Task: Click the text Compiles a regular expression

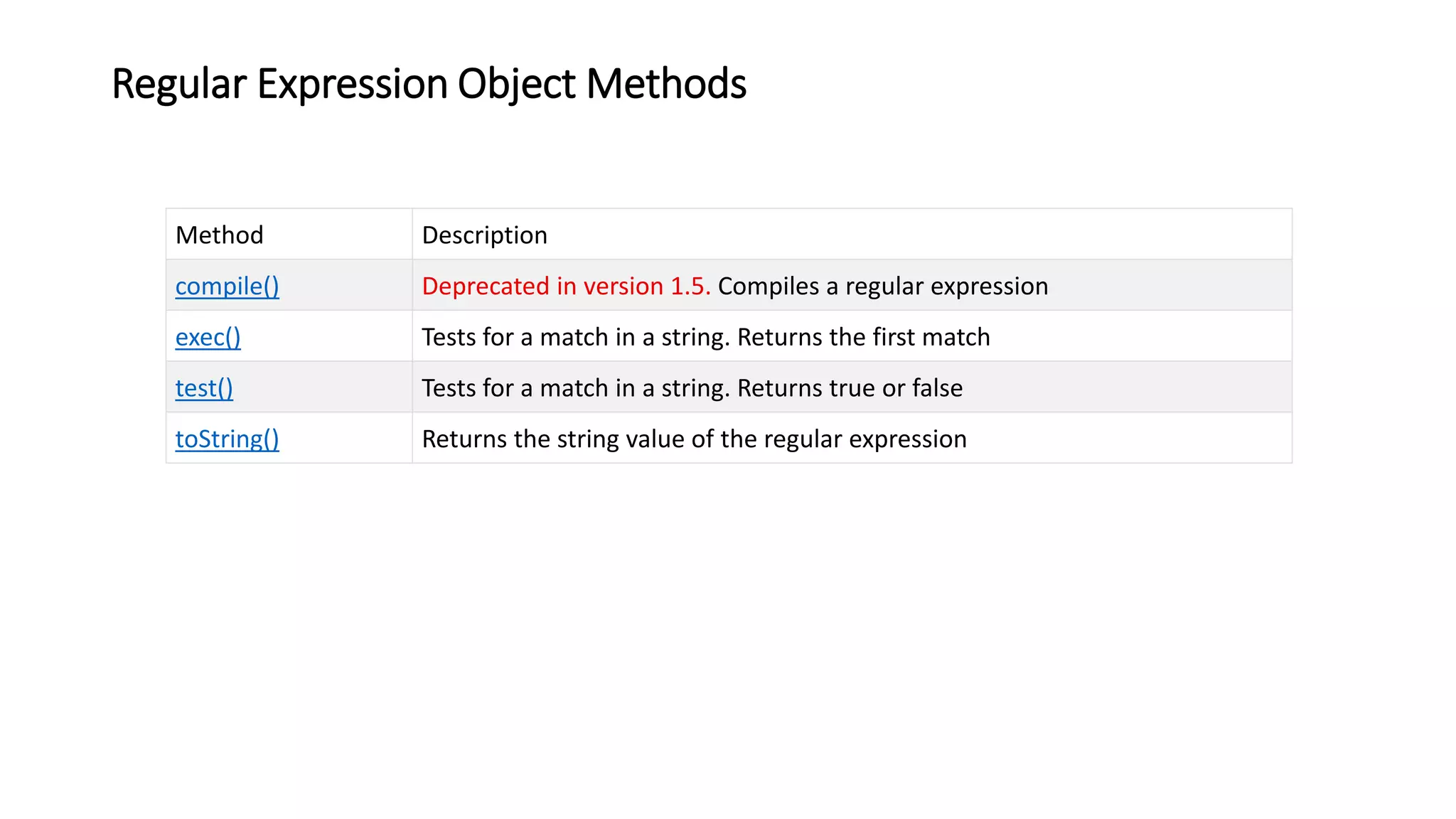Action: tap(882, 287)
